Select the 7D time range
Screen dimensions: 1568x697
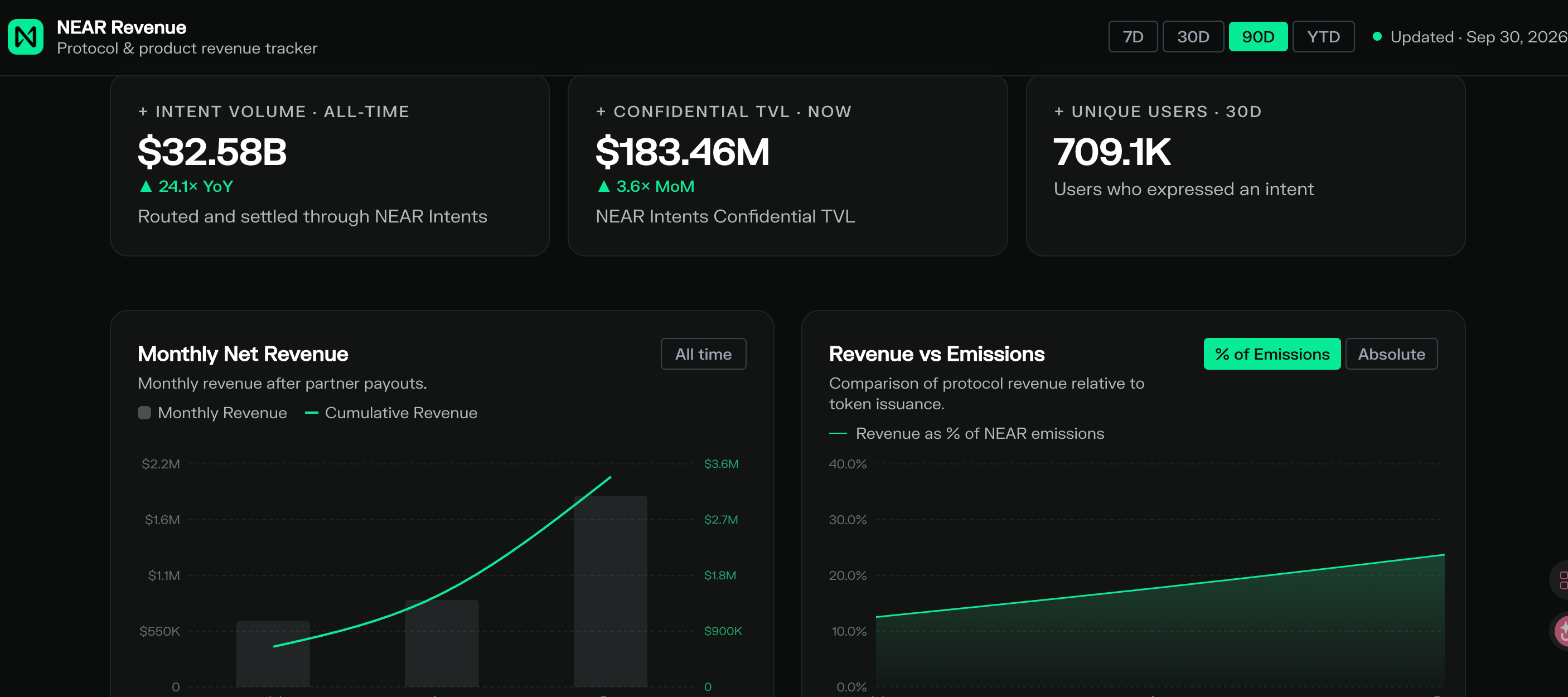click(x=1133, y=37)
